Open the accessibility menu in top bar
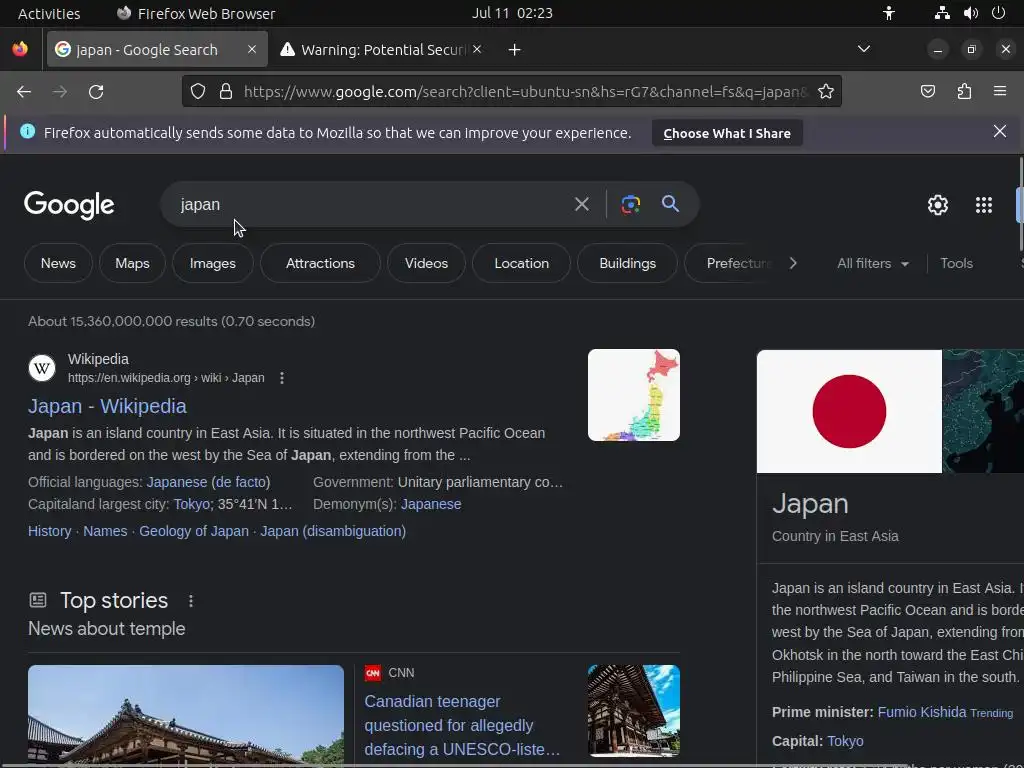The width and height of the screenshot is (1024, 768). tap(889, 13)
